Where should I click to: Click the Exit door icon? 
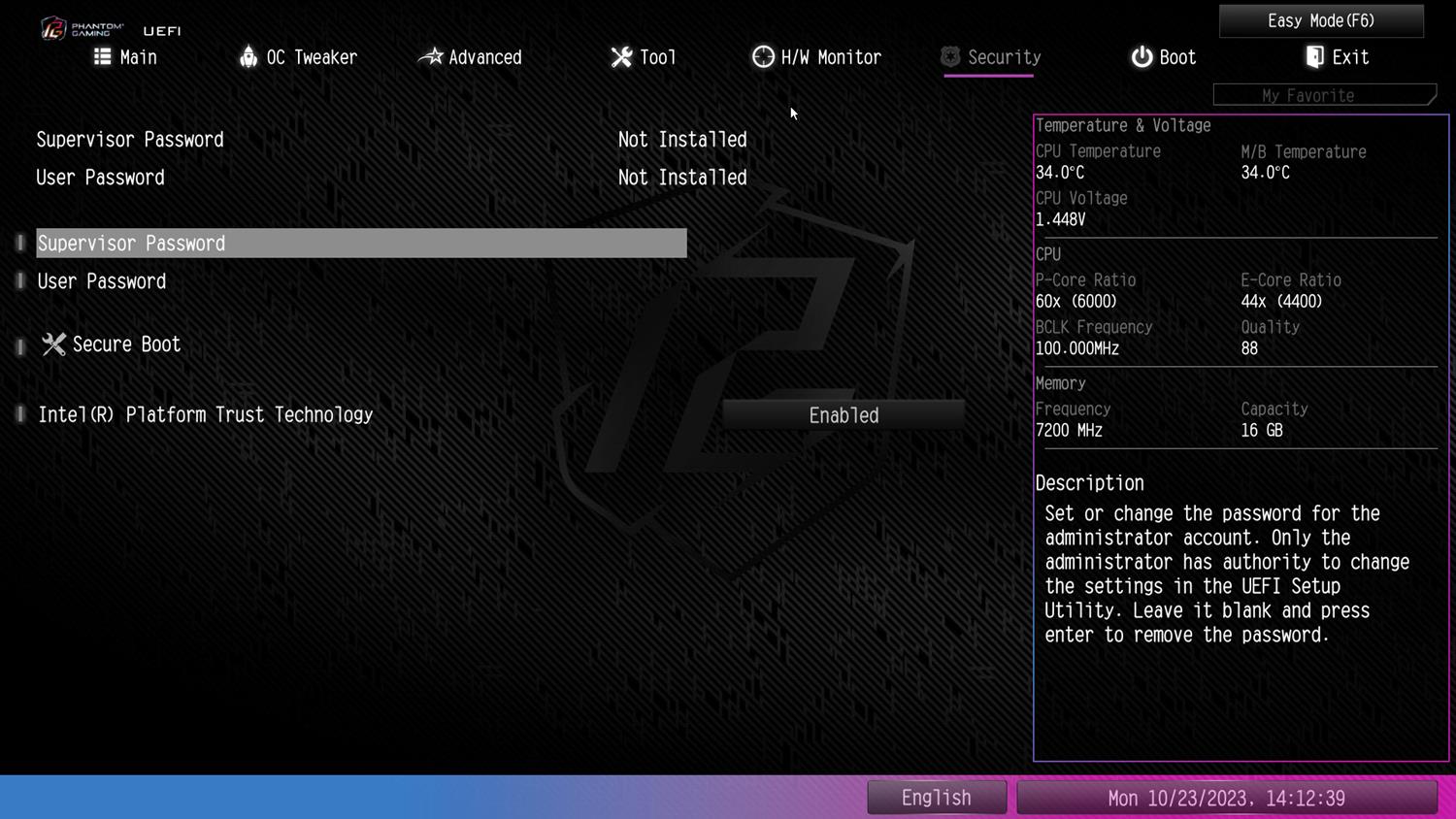click(1314, 57)
